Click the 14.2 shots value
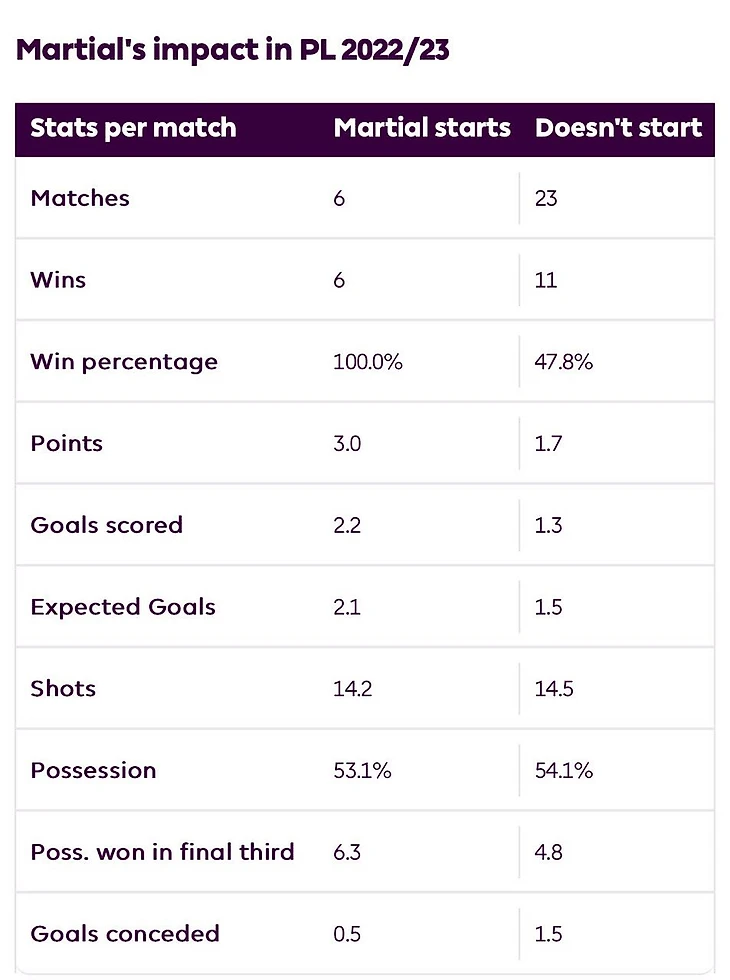 [x=352, y=689]
